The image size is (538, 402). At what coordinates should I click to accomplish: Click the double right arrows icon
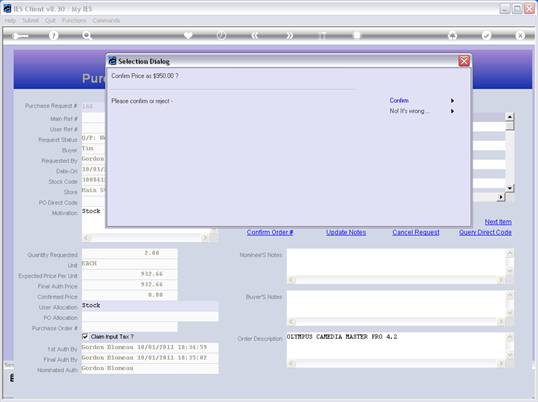290,35
